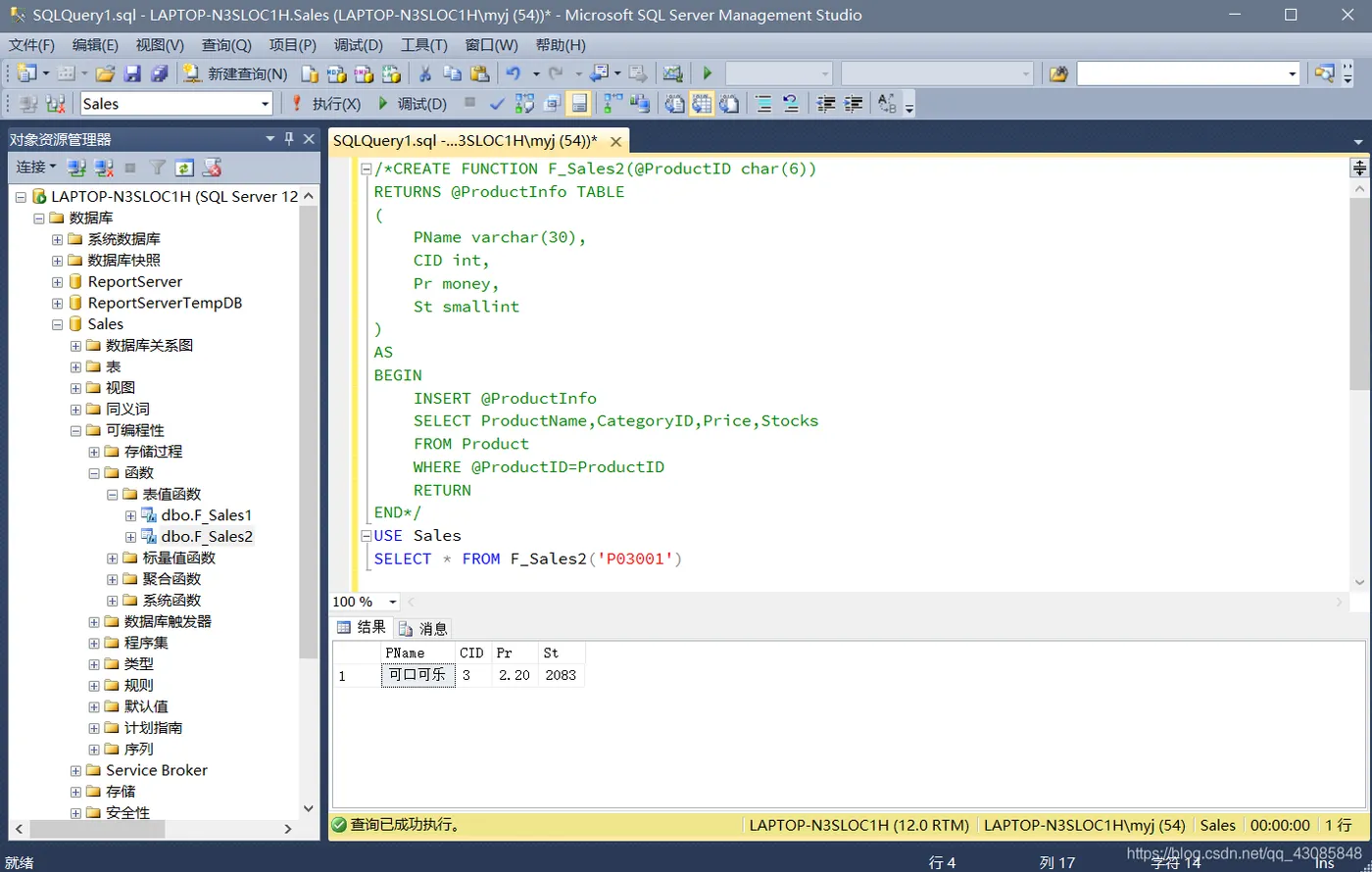Open the 连接 dropdown in Object Explorer
The image size is (1372, 872).
coord(35,168)
